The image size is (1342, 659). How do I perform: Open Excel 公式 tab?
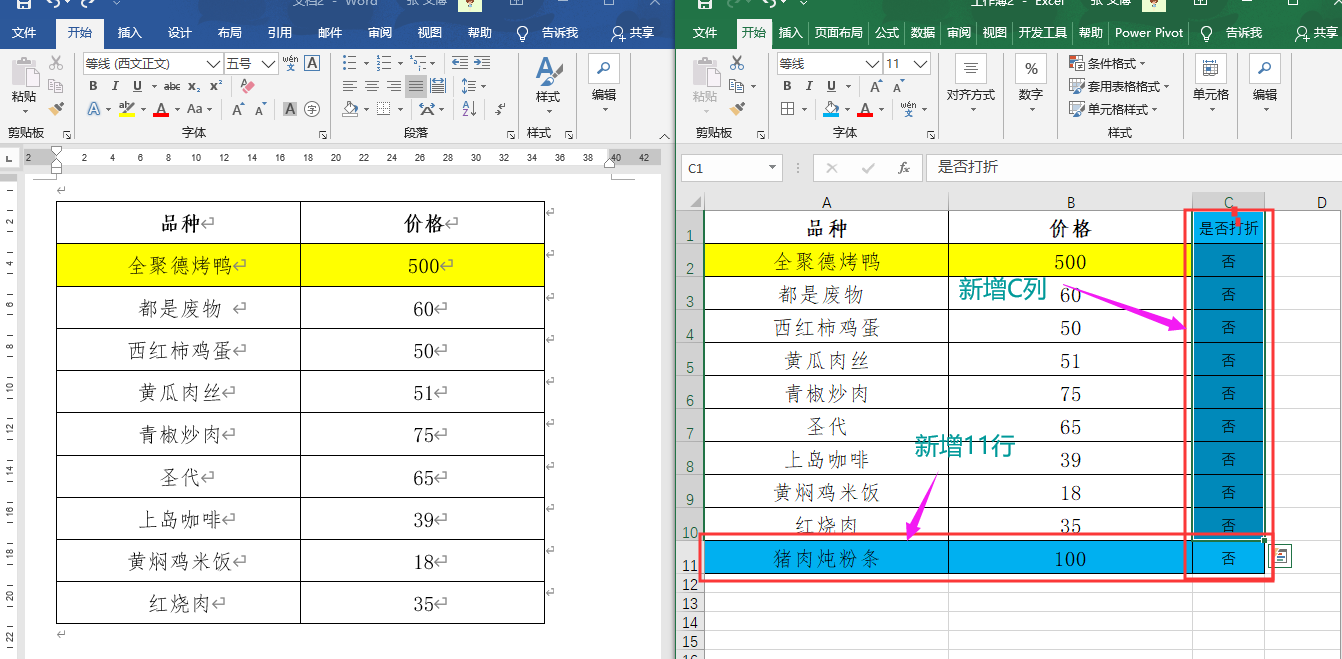(886, 33)
